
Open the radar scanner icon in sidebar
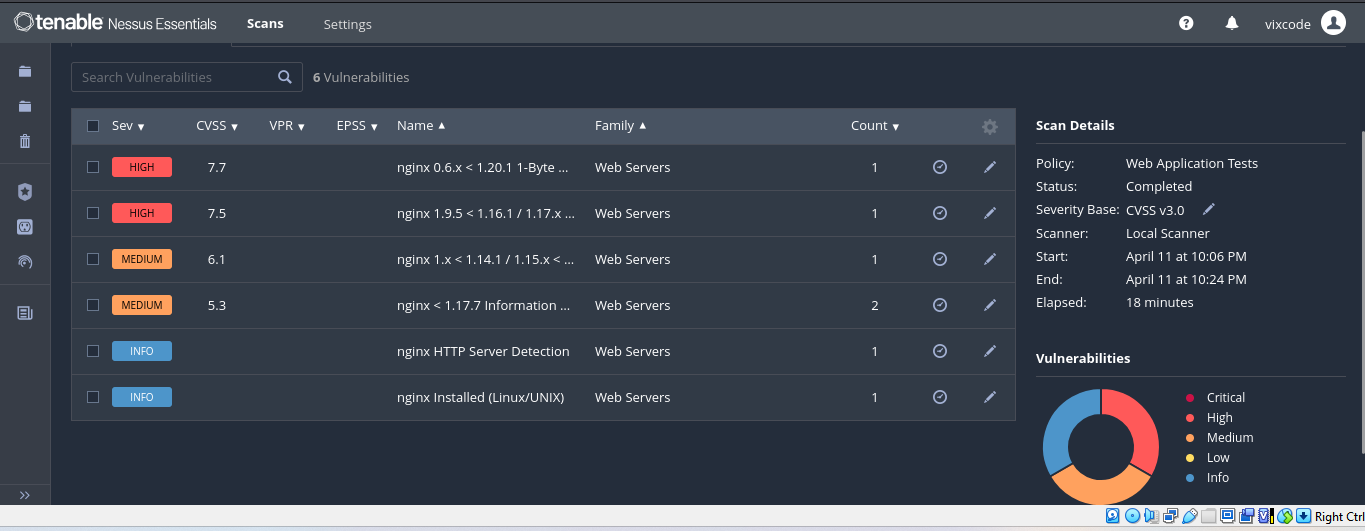[x=25, y=263]
